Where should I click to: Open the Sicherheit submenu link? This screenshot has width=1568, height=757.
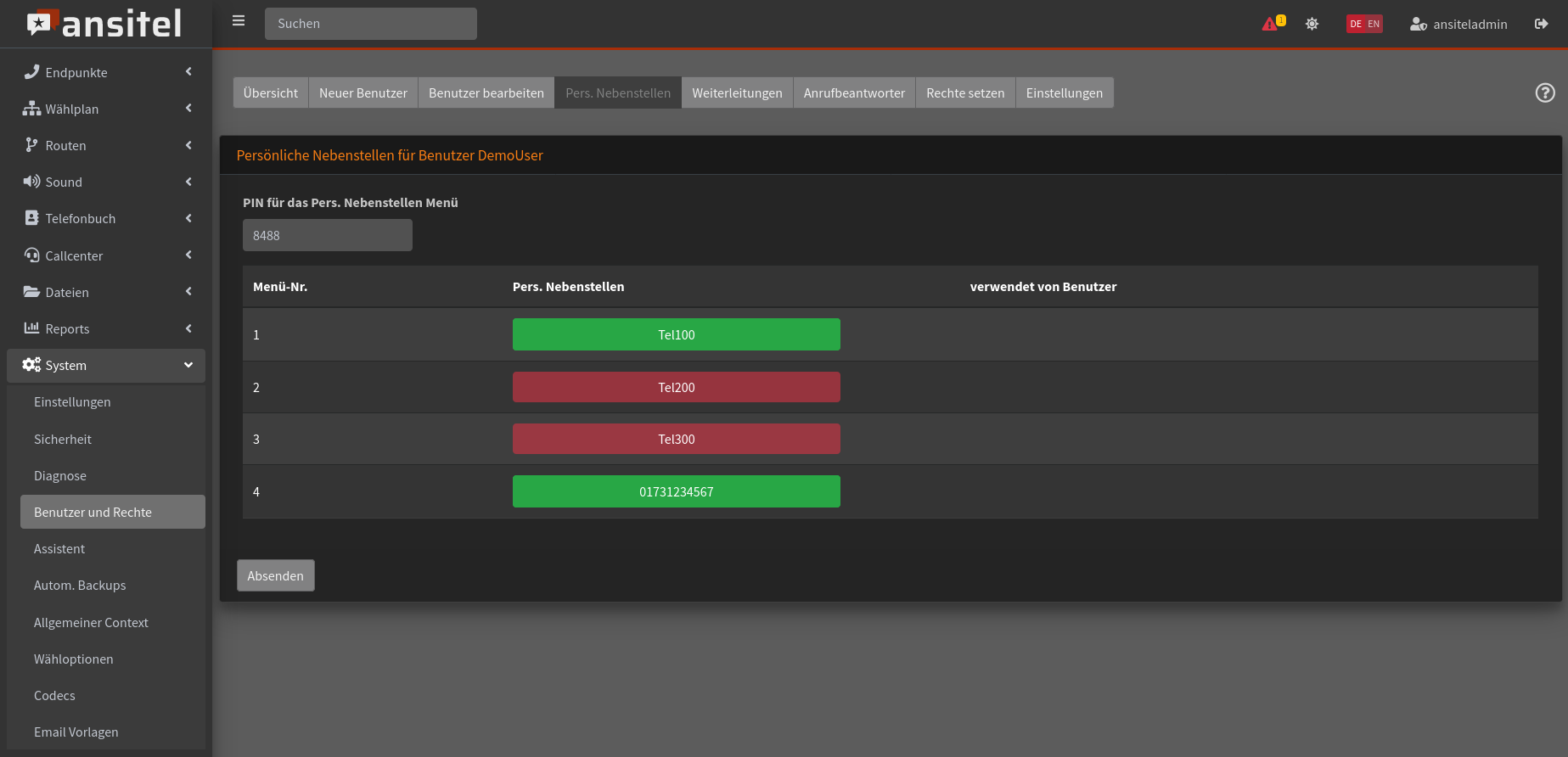tap(63, 439)
